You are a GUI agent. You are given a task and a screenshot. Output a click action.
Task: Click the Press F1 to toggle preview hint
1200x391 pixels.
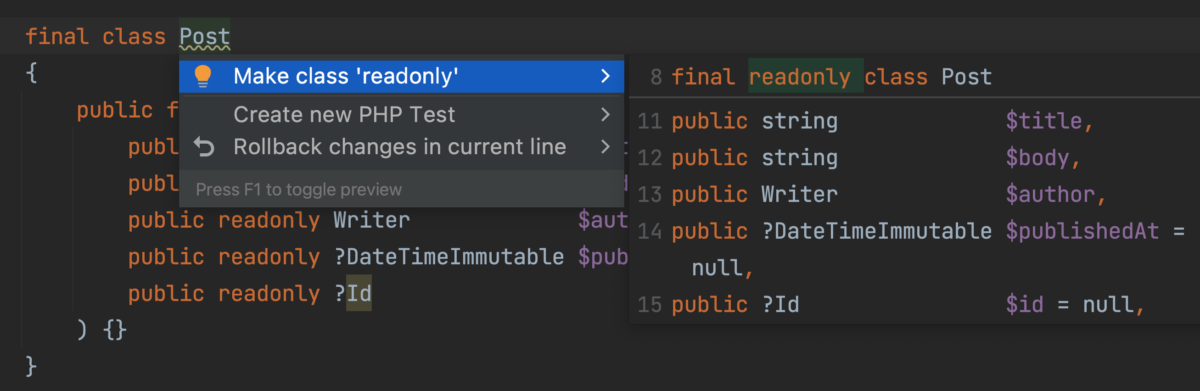coord(299,189)
